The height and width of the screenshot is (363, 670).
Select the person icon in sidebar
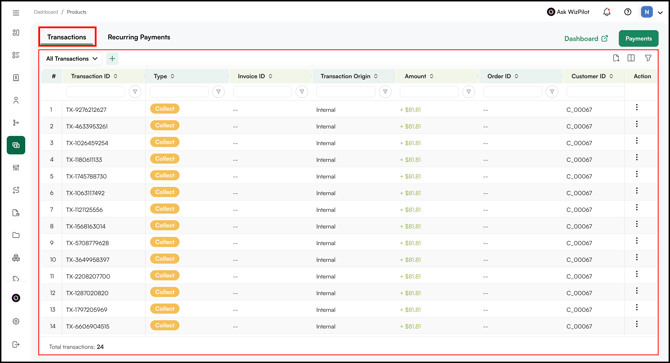tap(16, 100)
